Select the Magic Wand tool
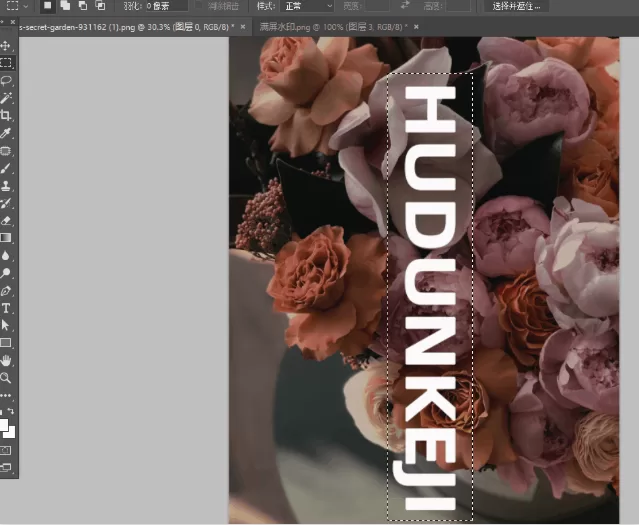639x525 pixels. 6,98
